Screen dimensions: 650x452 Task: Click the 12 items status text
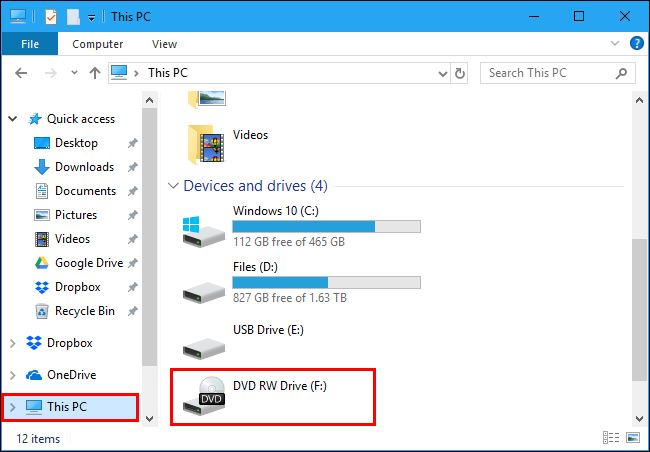38,439
